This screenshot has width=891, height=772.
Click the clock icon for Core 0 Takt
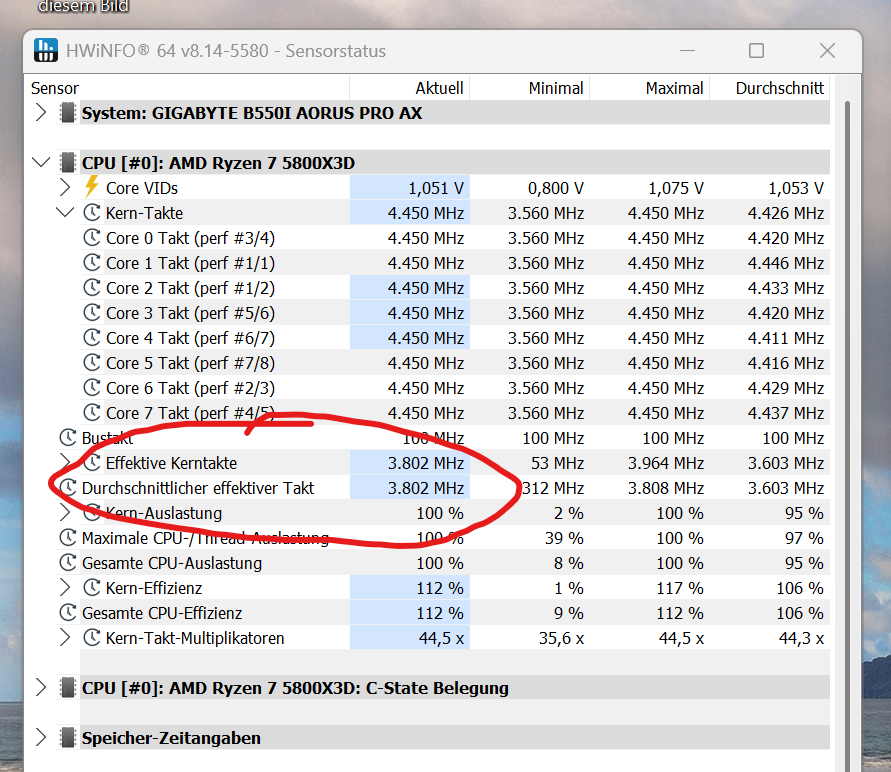pyautogui.click(x=91, y=237)
